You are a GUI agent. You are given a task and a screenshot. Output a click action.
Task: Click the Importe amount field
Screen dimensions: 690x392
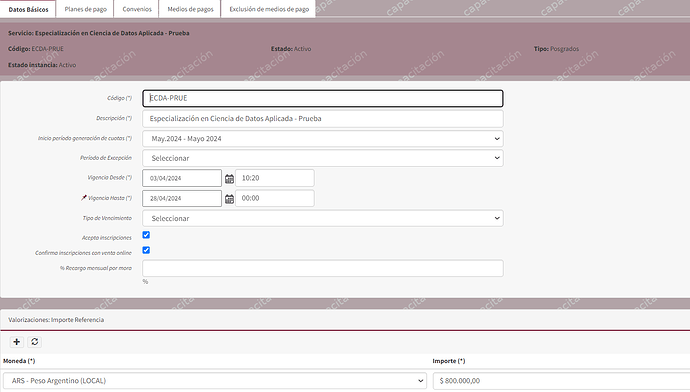click(x=561, y=381)
